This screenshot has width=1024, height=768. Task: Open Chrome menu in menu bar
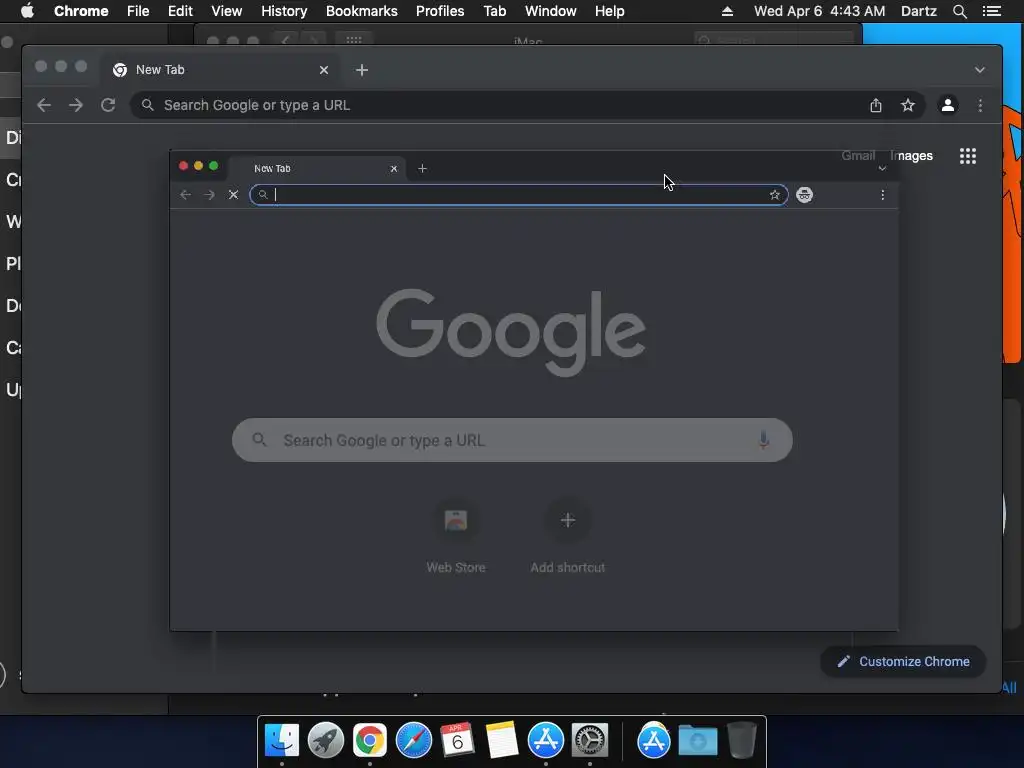(x=81, y=11)
